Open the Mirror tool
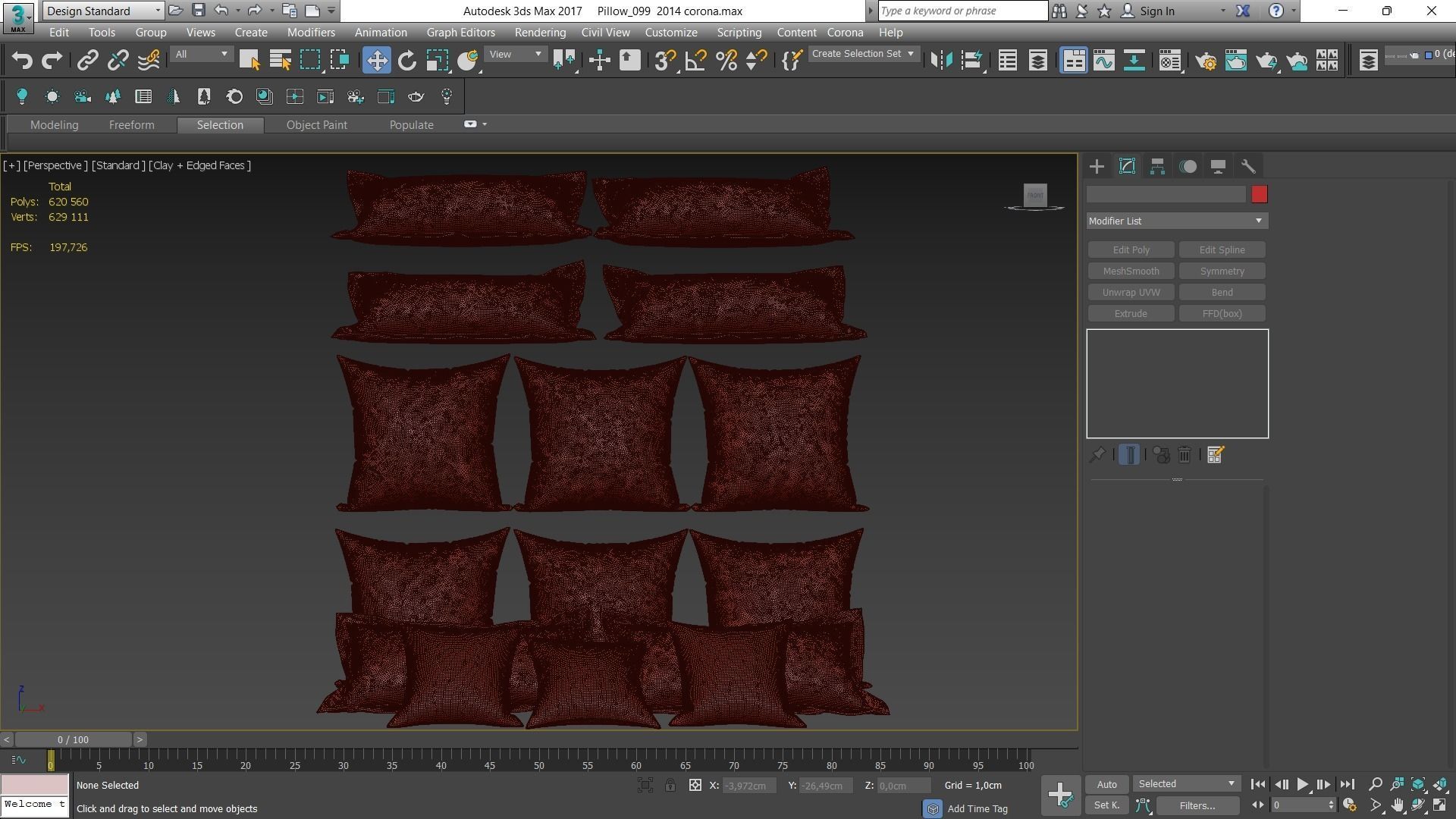 pyautogui.click(x=941, y=61)
